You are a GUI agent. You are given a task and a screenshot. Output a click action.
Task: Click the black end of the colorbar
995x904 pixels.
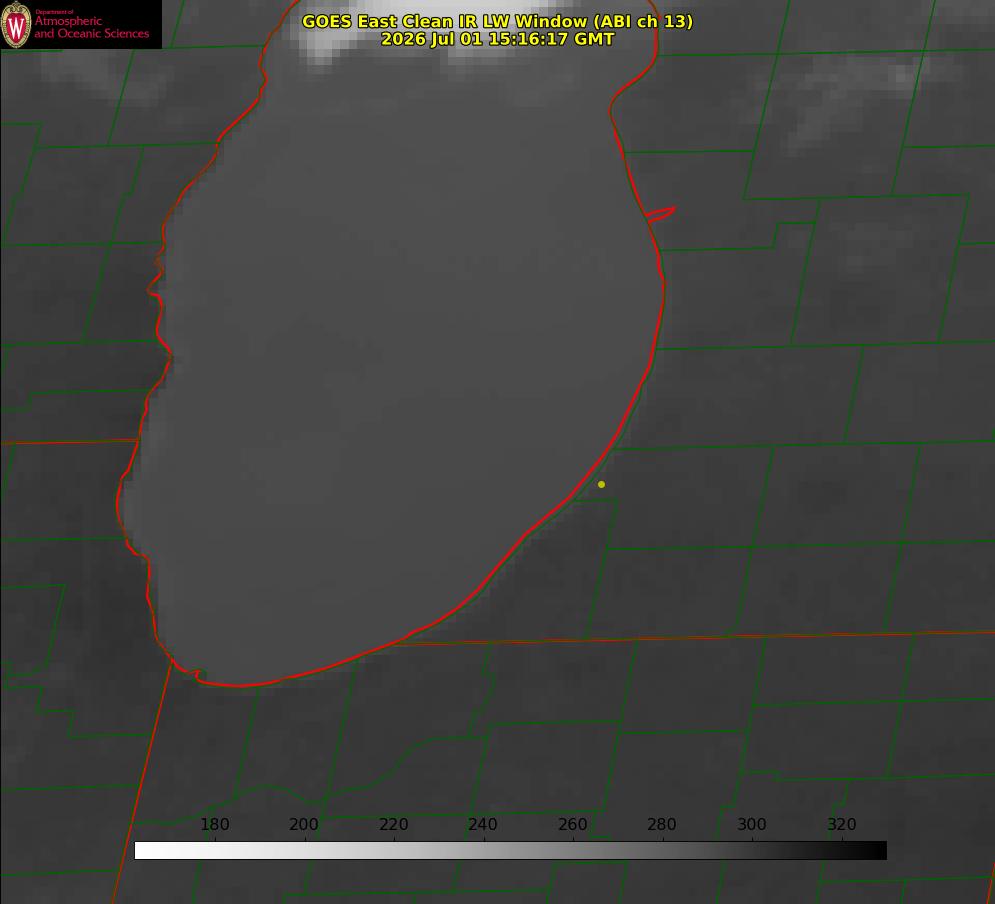pos(878,851)
